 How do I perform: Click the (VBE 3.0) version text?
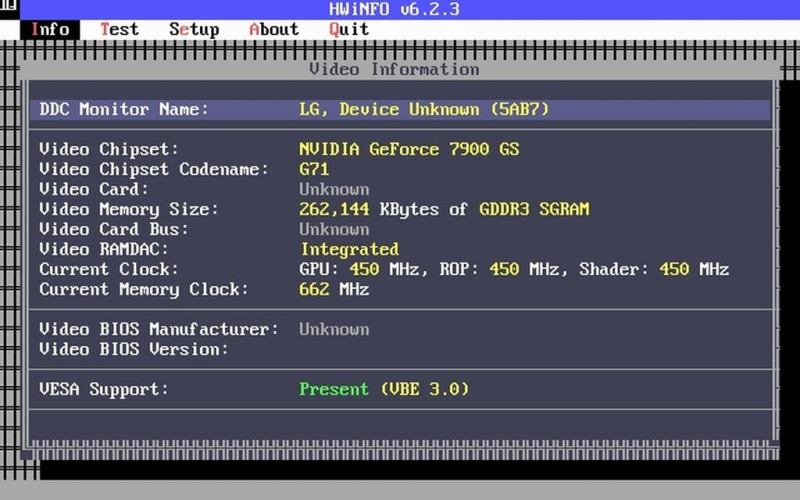[x=424, y=389]
